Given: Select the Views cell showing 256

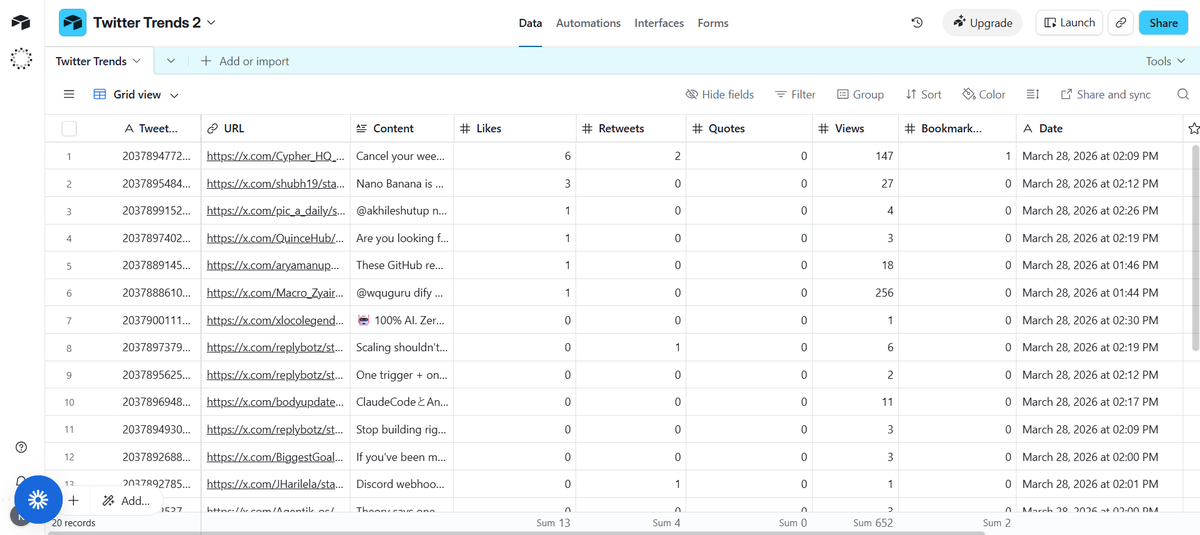Looking at the screenshot, I should 855,293.
